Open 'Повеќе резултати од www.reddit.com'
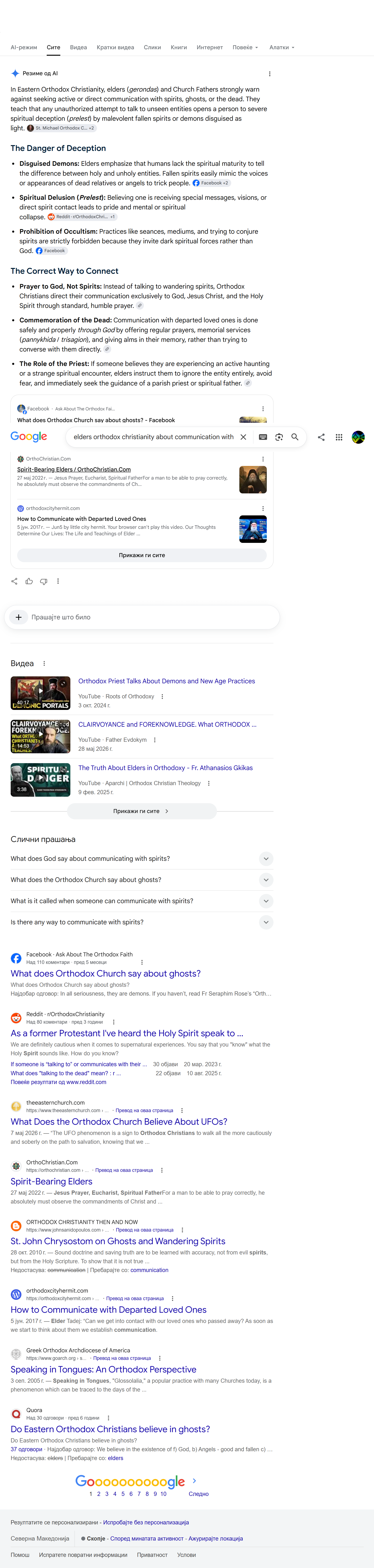The width and height of the screenshot is (374, 1568). [x=58, y=1082]
